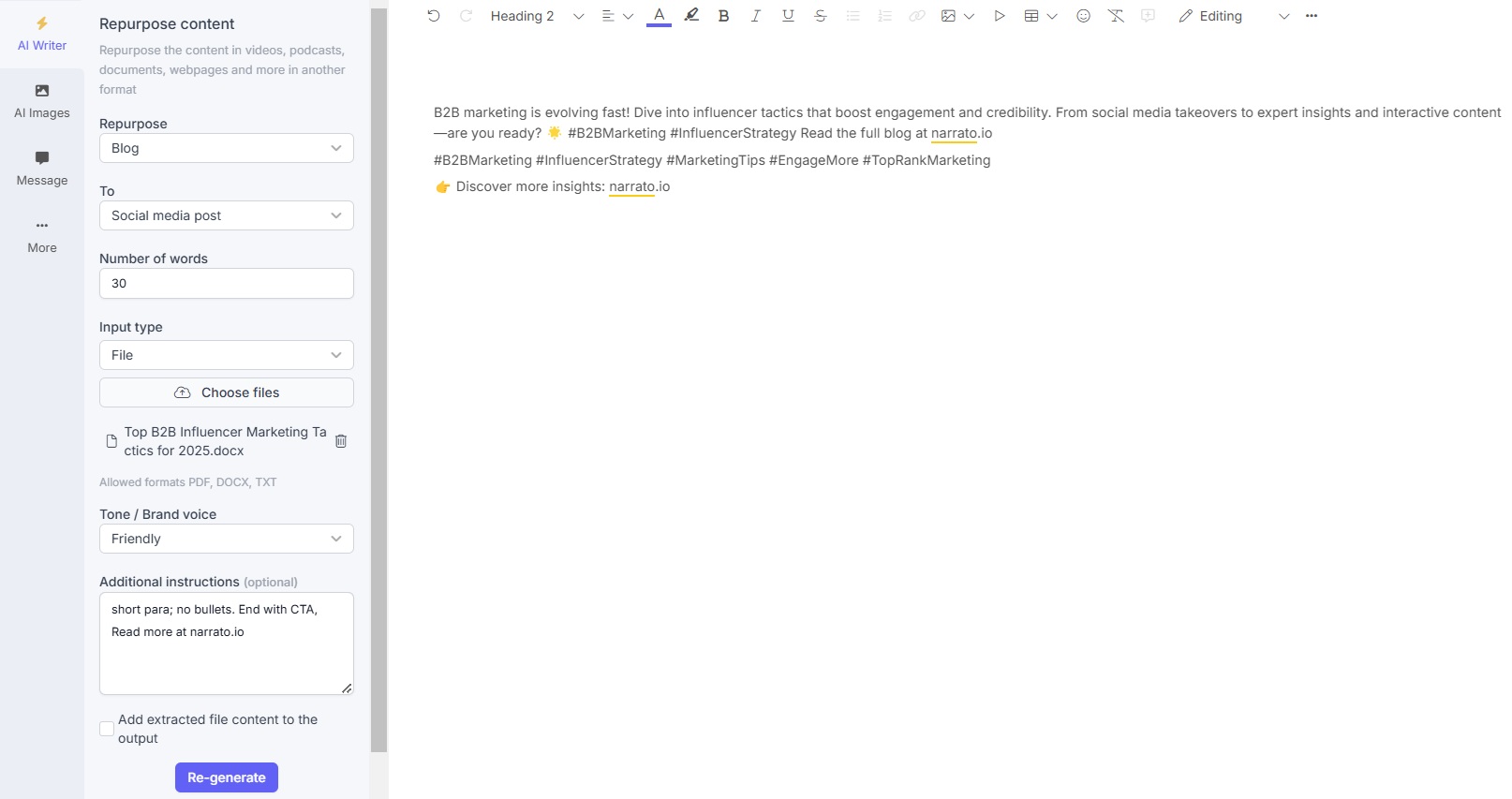Open the text alignment options
Screen dimensions: 1512x799
[617, 16]
